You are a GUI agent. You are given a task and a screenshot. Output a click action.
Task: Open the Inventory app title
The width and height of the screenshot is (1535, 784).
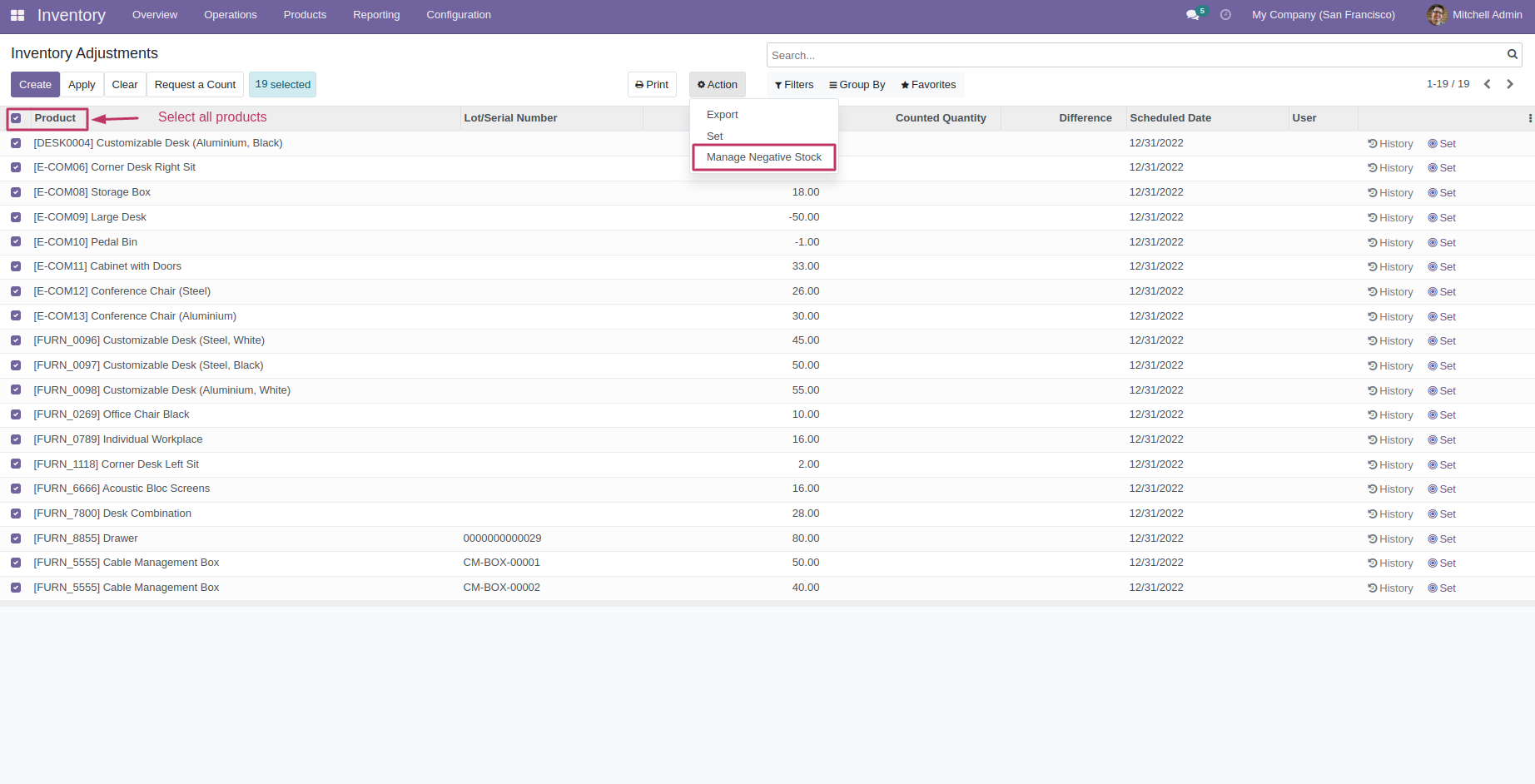click(72, 15)
